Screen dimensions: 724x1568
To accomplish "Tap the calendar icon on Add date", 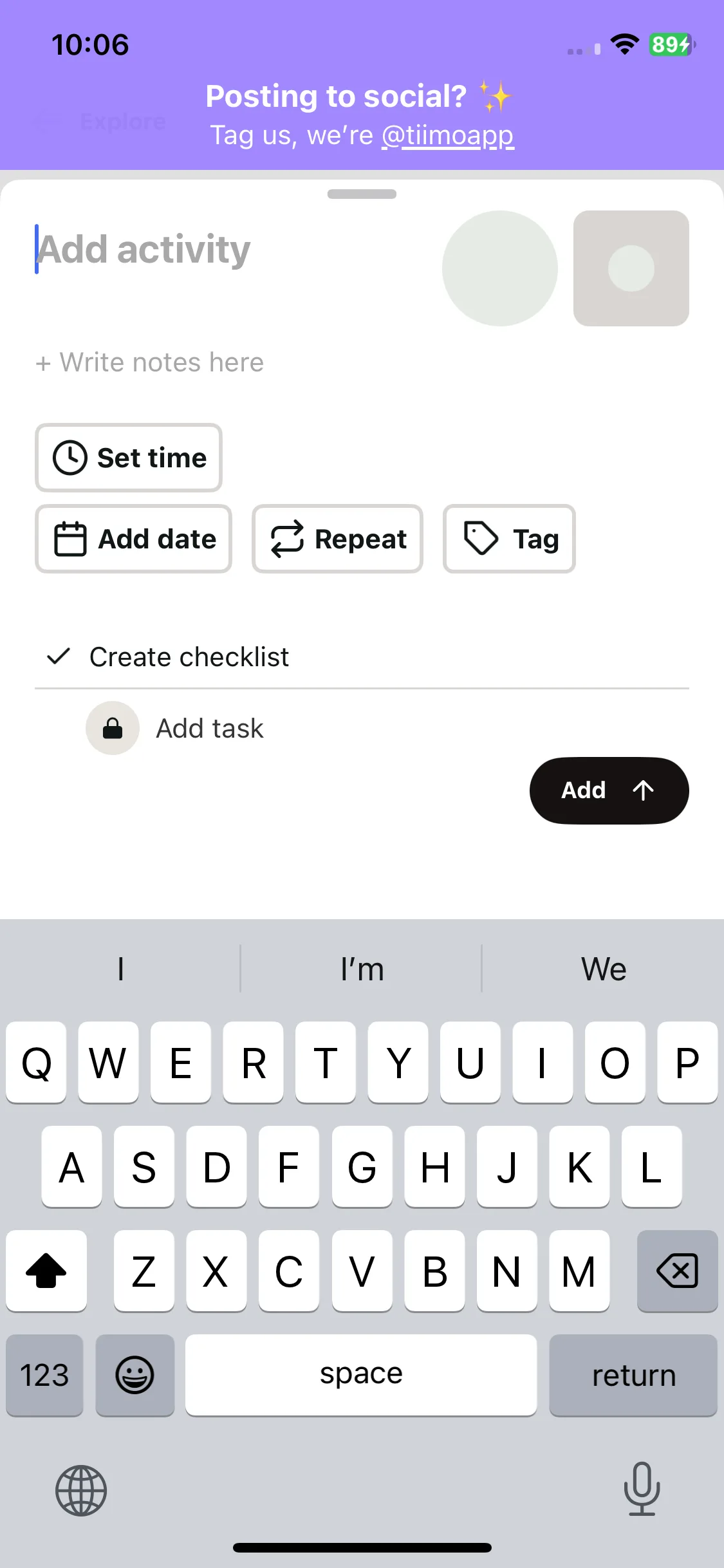I will coord(70,539).
